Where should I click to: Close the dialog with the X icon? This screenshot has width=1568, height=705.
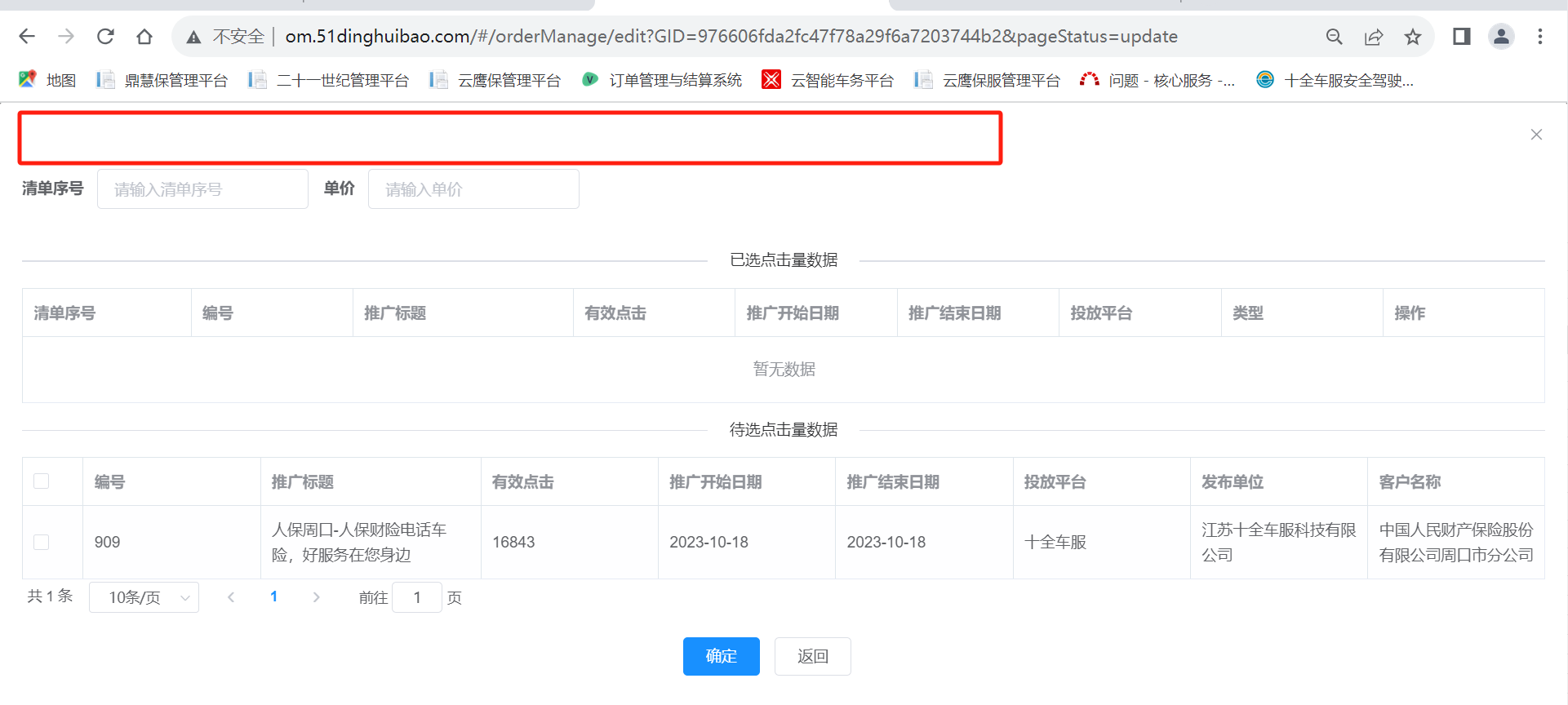pos(1536,135)
